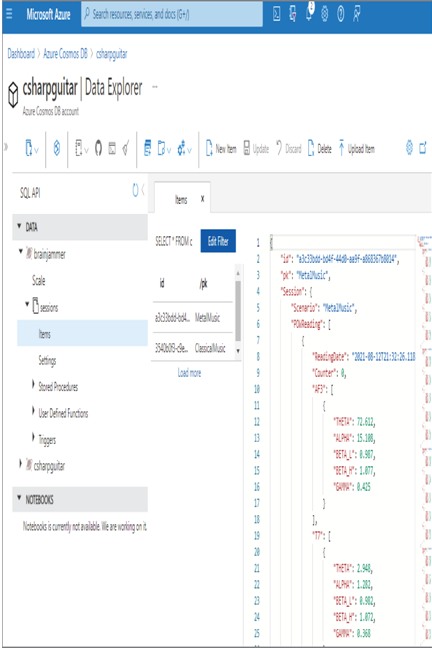
Task: Open Settings under sessions
Action: 47,361
